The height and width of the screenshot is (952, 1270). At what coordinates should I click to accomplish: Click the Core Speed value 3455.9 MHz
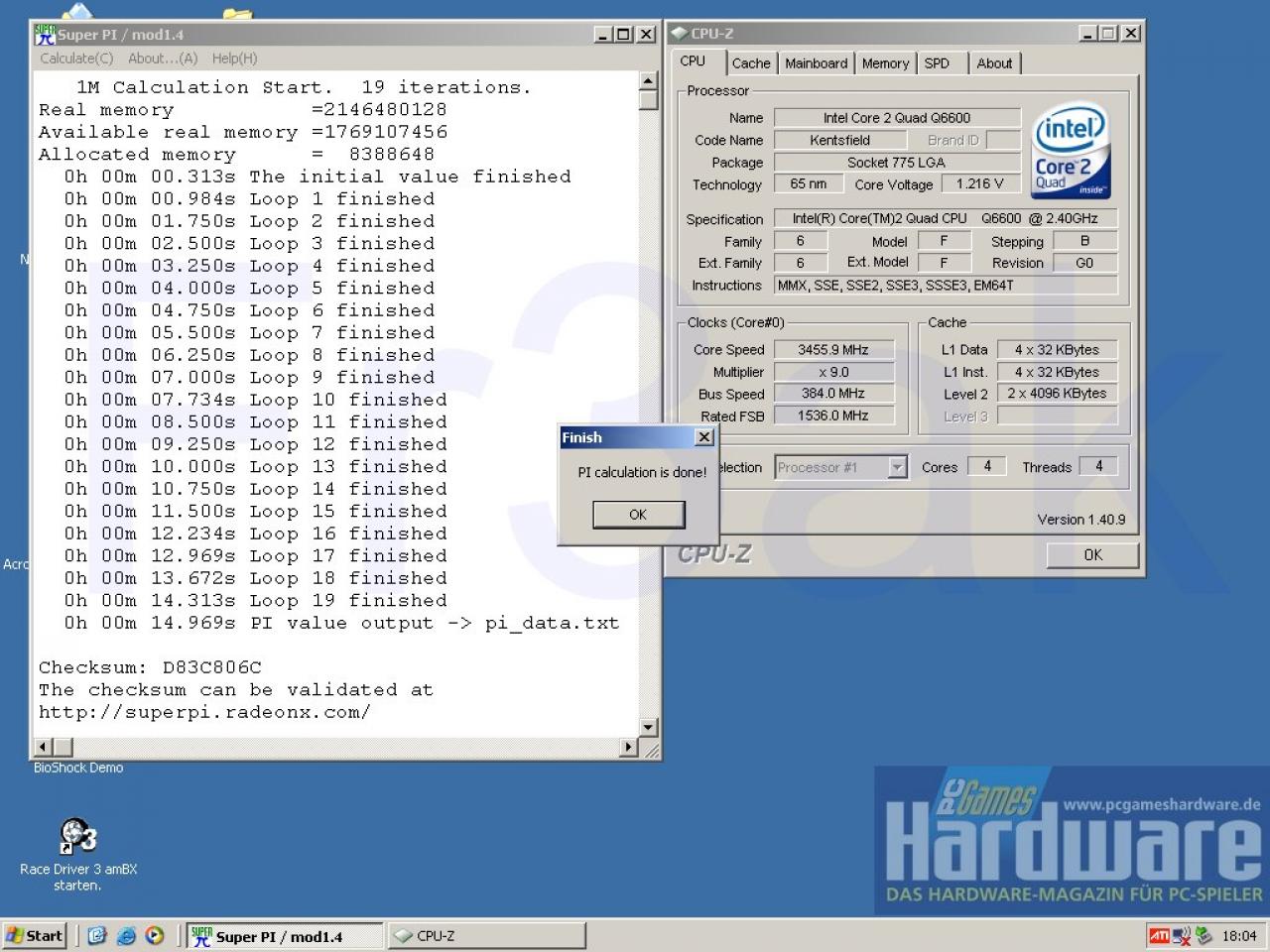(x=833, y=350)
